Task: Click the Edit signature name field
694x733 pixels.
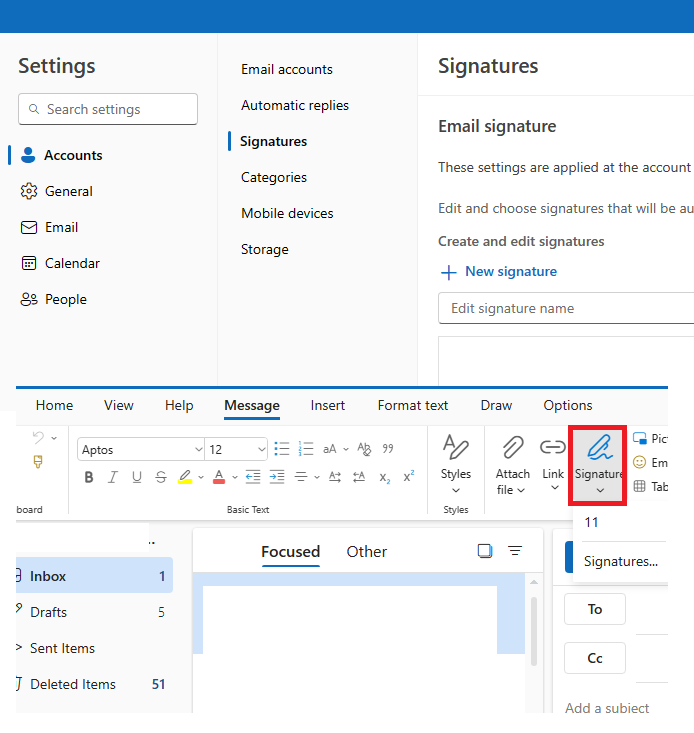Action: (x=566, y=308)
